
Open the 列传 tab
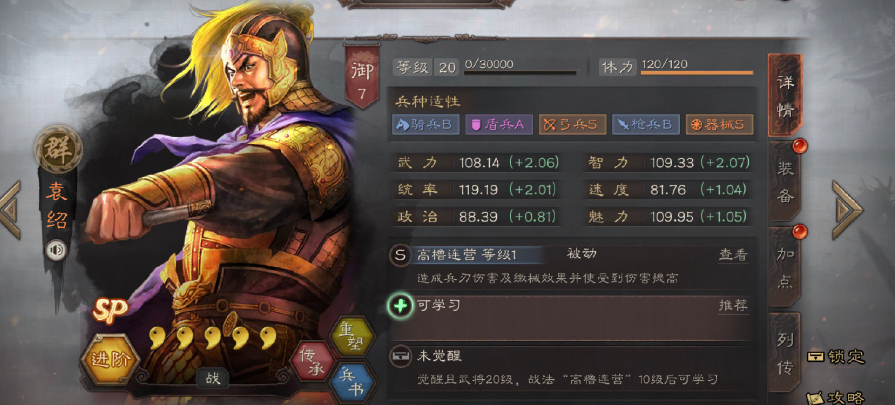pos(785,353)
